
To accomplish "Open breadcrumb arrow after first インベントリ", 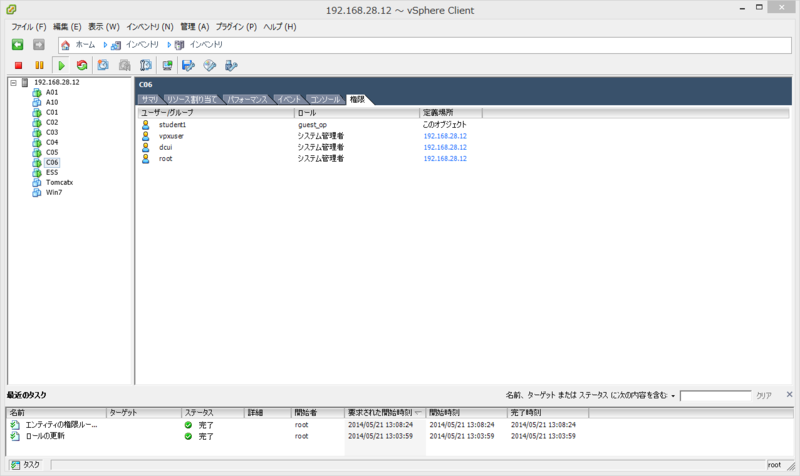I will click(x=169, y=45).
